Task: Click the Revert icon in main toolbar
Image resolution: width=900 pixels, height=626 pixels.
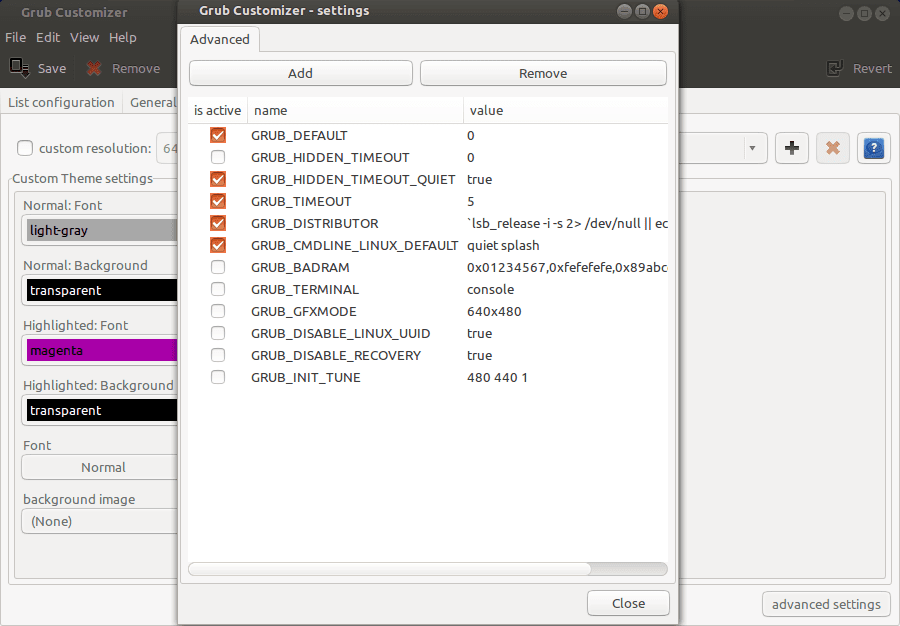Action: pos(834,68)
